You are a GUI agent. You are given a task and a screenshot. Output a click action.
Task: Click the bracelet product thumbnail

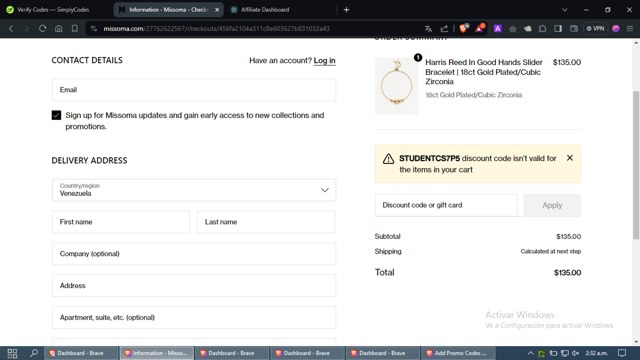point(396,86)
